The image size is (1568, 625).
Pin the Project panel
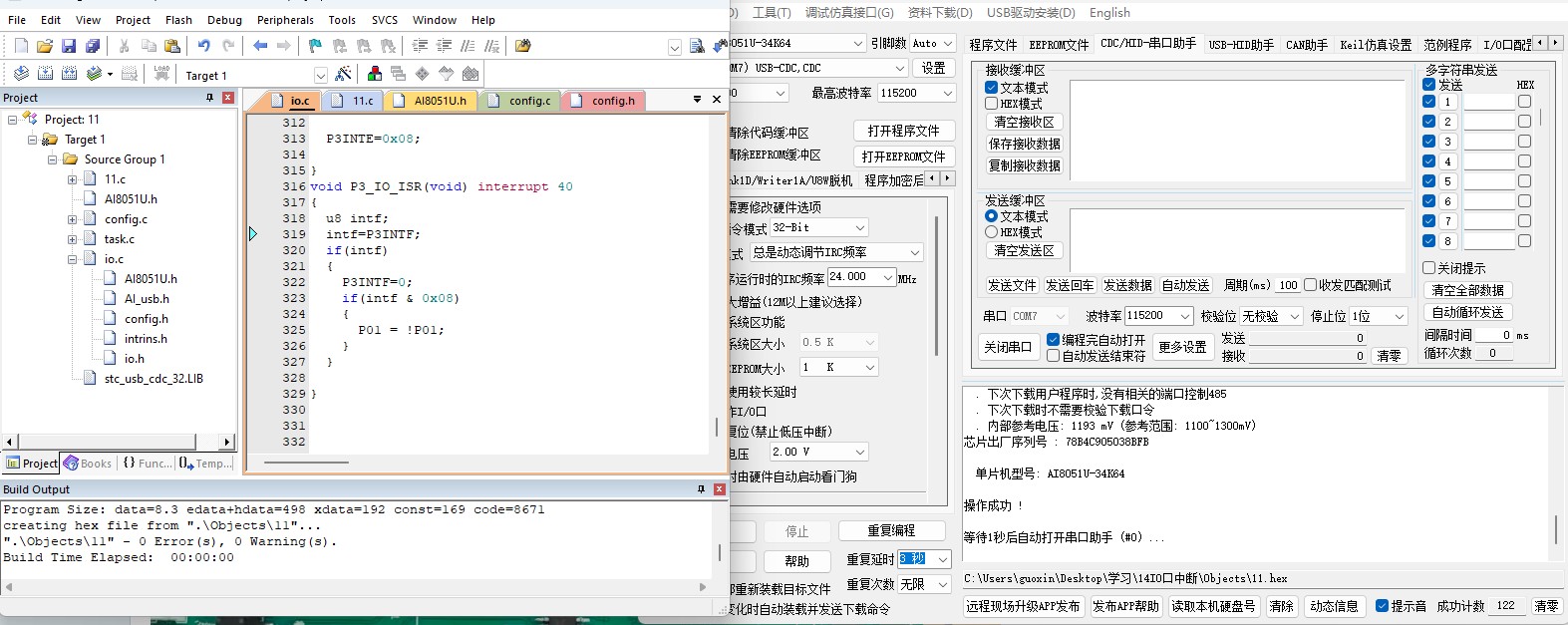point(210,98)
